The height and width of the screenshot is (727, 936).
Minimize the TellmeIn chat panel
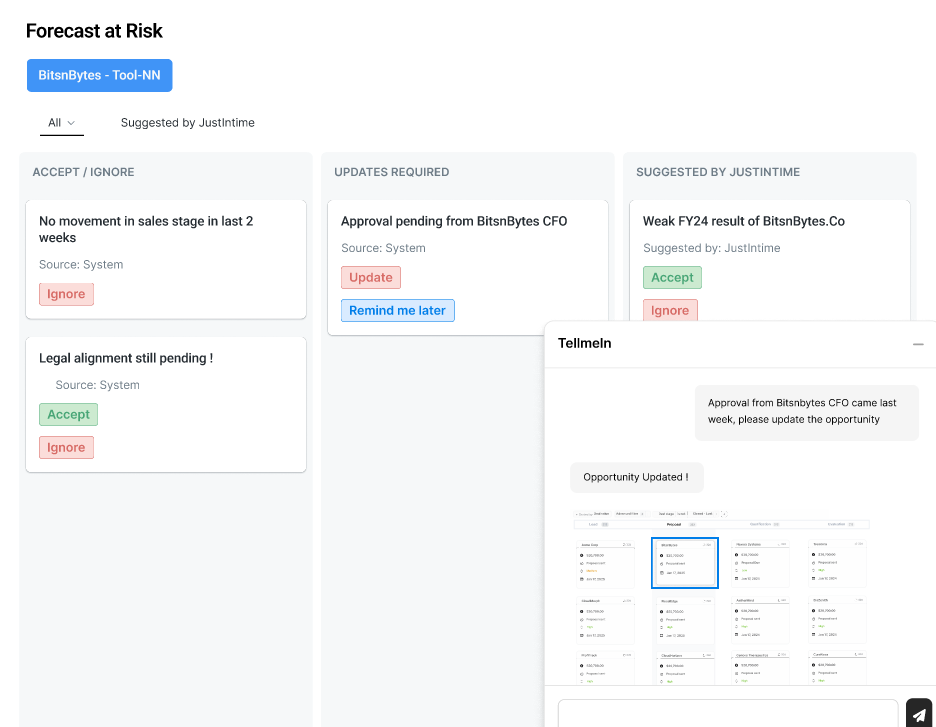click(x=918, y=344)
